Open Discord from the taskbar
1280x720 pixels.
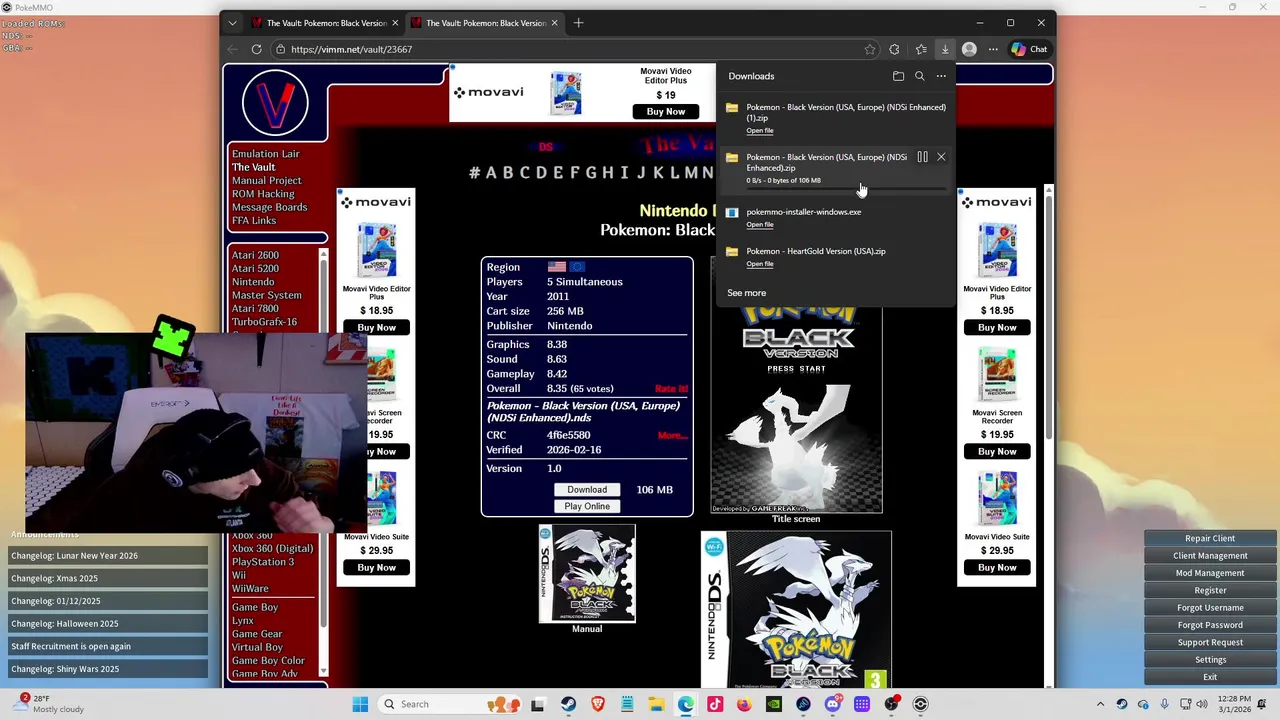tap(832, 704)
